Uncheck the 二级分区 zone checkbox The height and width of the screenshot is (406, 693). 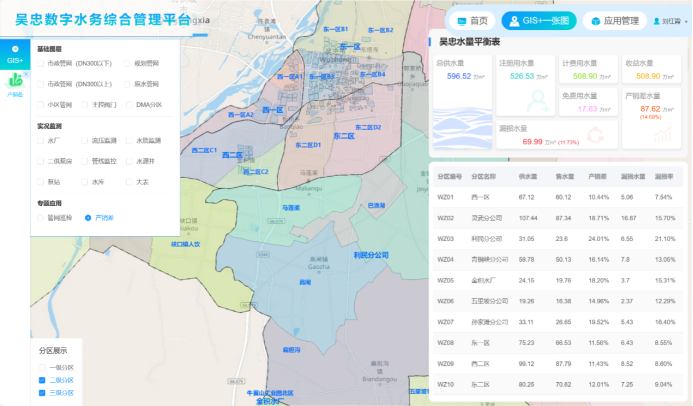[42, 380]
